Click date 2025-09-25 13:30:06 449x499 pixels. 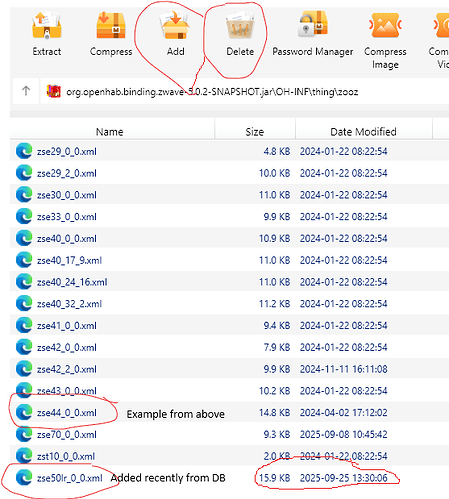point(343,478)
